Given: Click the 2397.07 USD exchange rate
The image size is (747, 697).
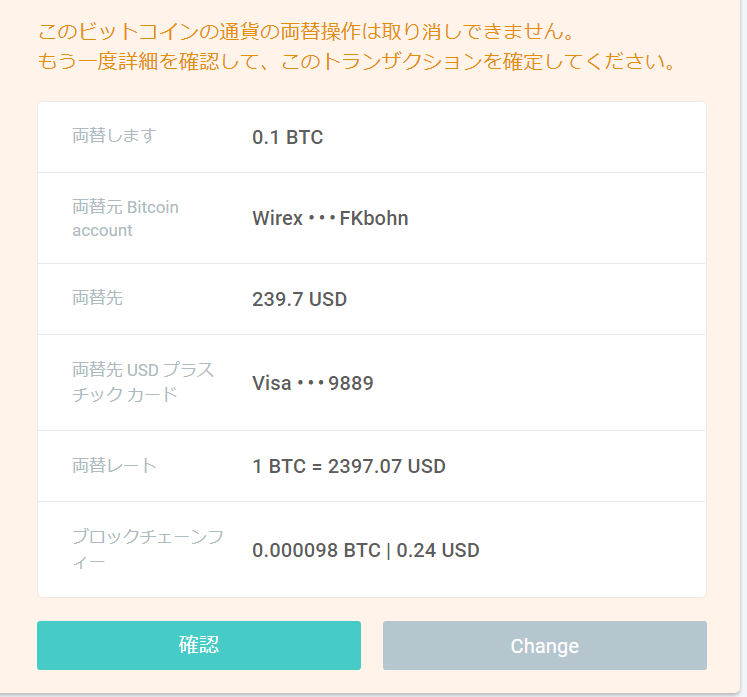Looking at the screenshot, I should coord(386,466).
